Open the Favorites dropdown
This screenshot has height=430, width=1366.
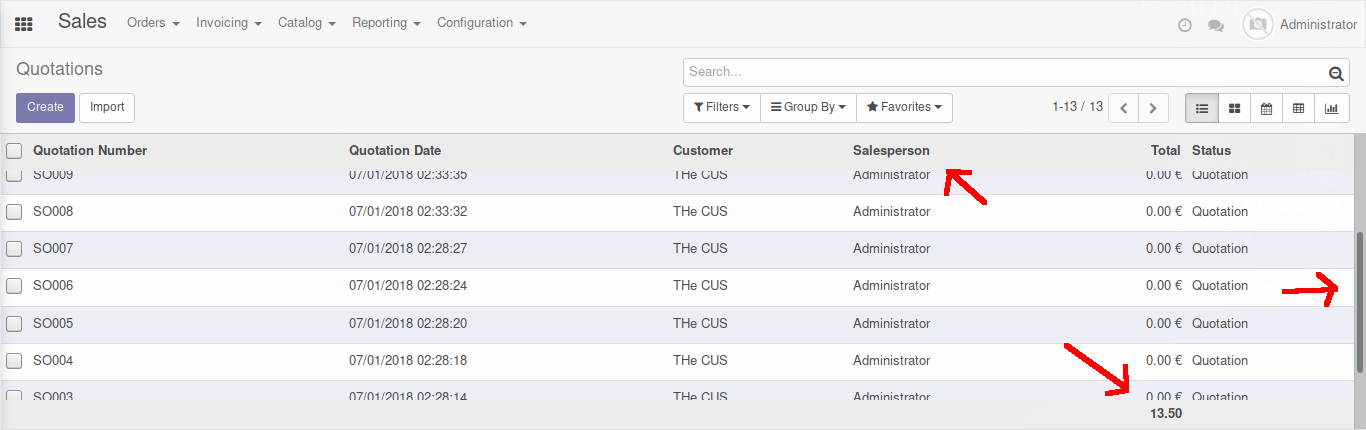coord(904,107)
